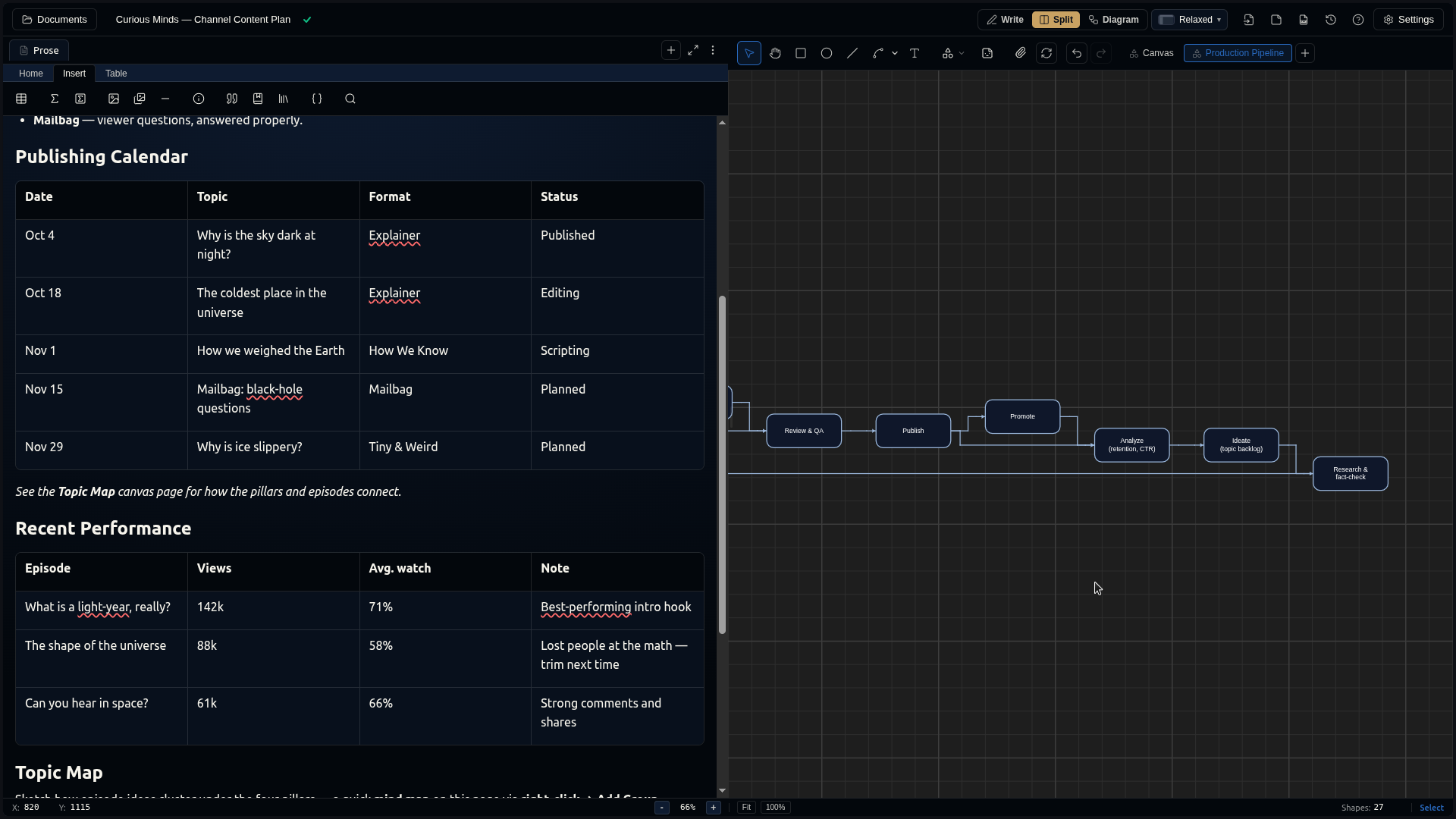The width and height of the screenshot is (1456, 819).
Task: Click the refresh sync icon on canvas toolbar
Action: 1046,53
